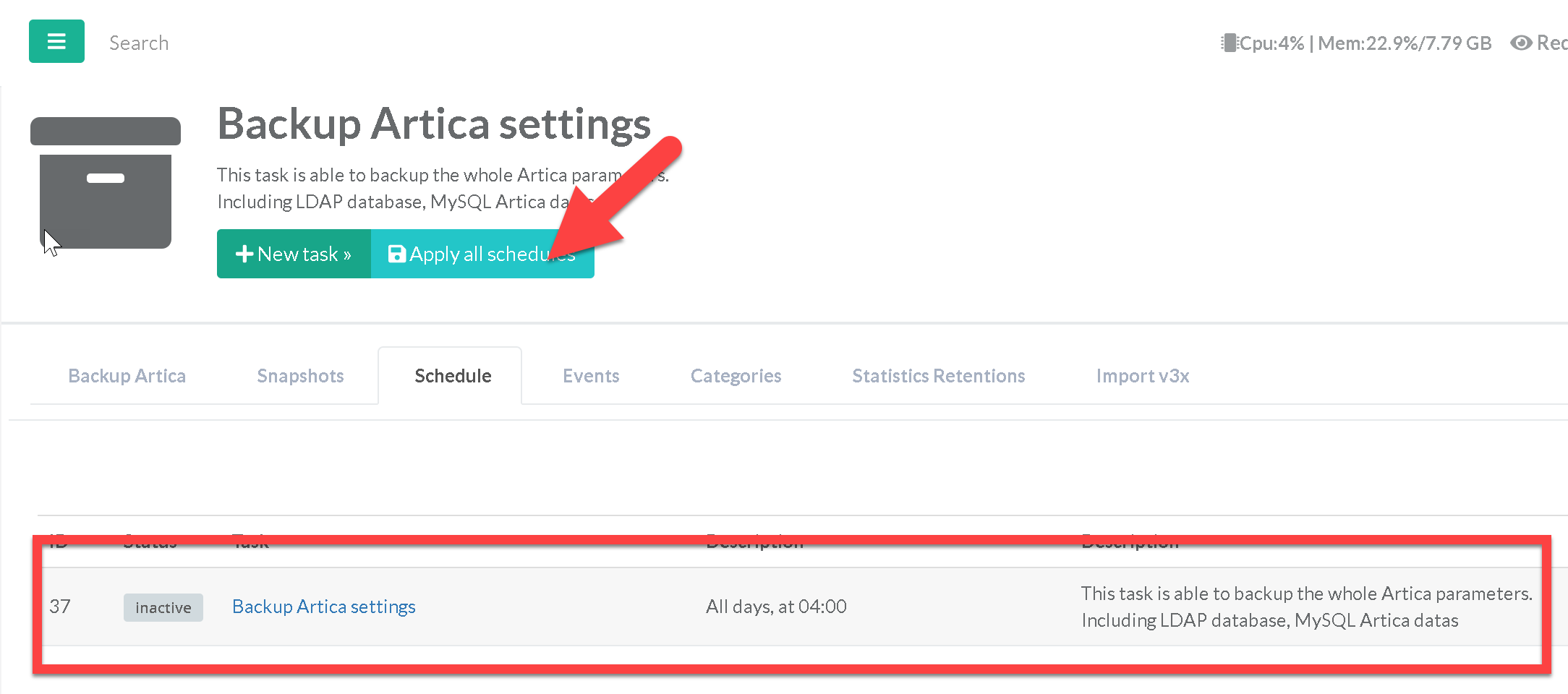This screenshot has height=694, width=1568.
Task: Toggle the inactive status badge
Action: 163,607
